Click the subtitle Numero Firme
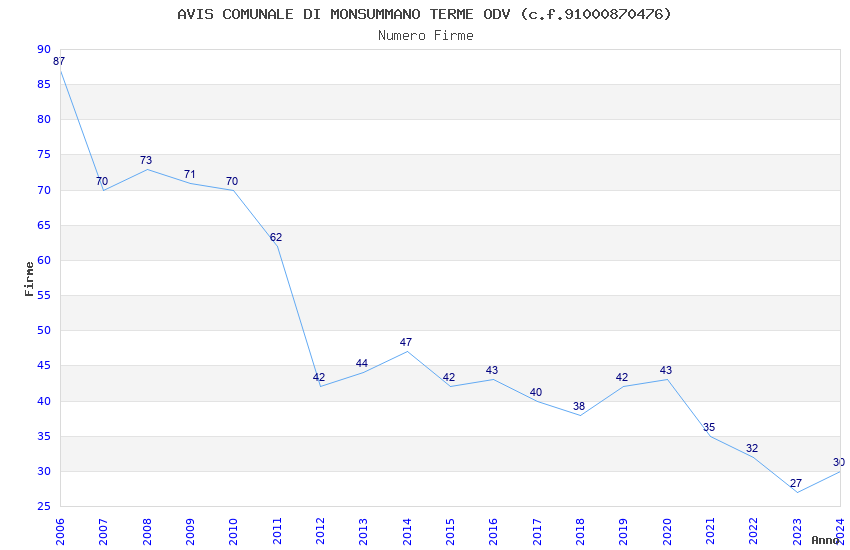Image resolution: width=850 pixels, height=550 pixels. click(426, 36)
